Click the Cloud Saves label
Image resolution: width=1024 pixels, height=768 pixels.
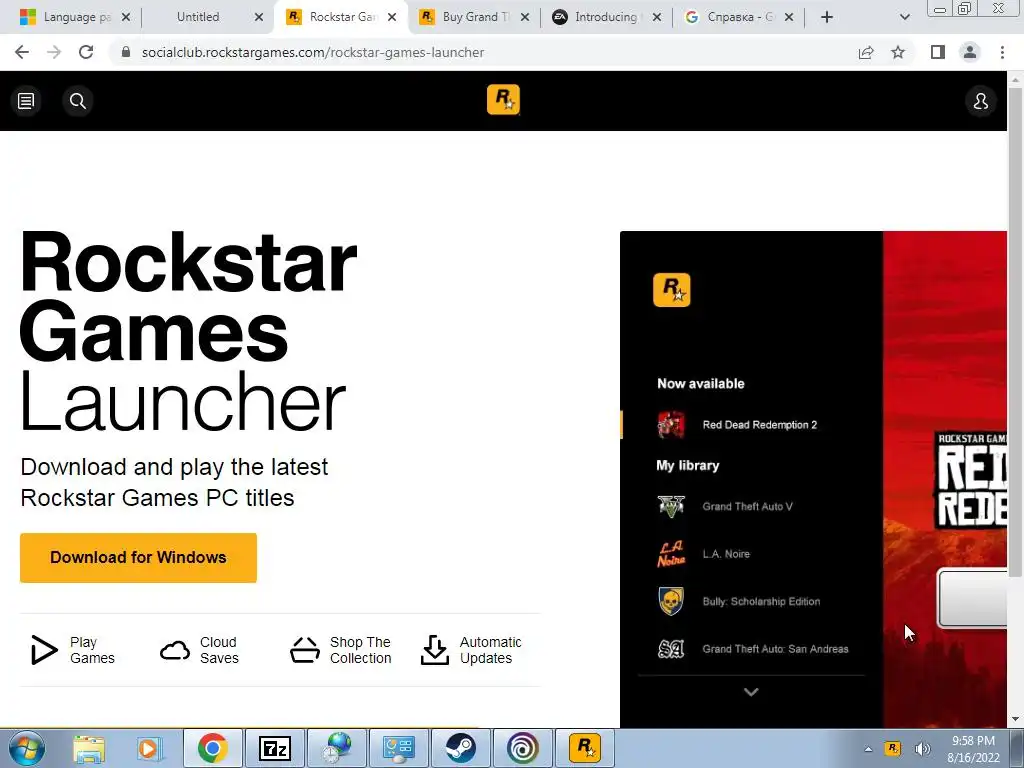point(219,650)
